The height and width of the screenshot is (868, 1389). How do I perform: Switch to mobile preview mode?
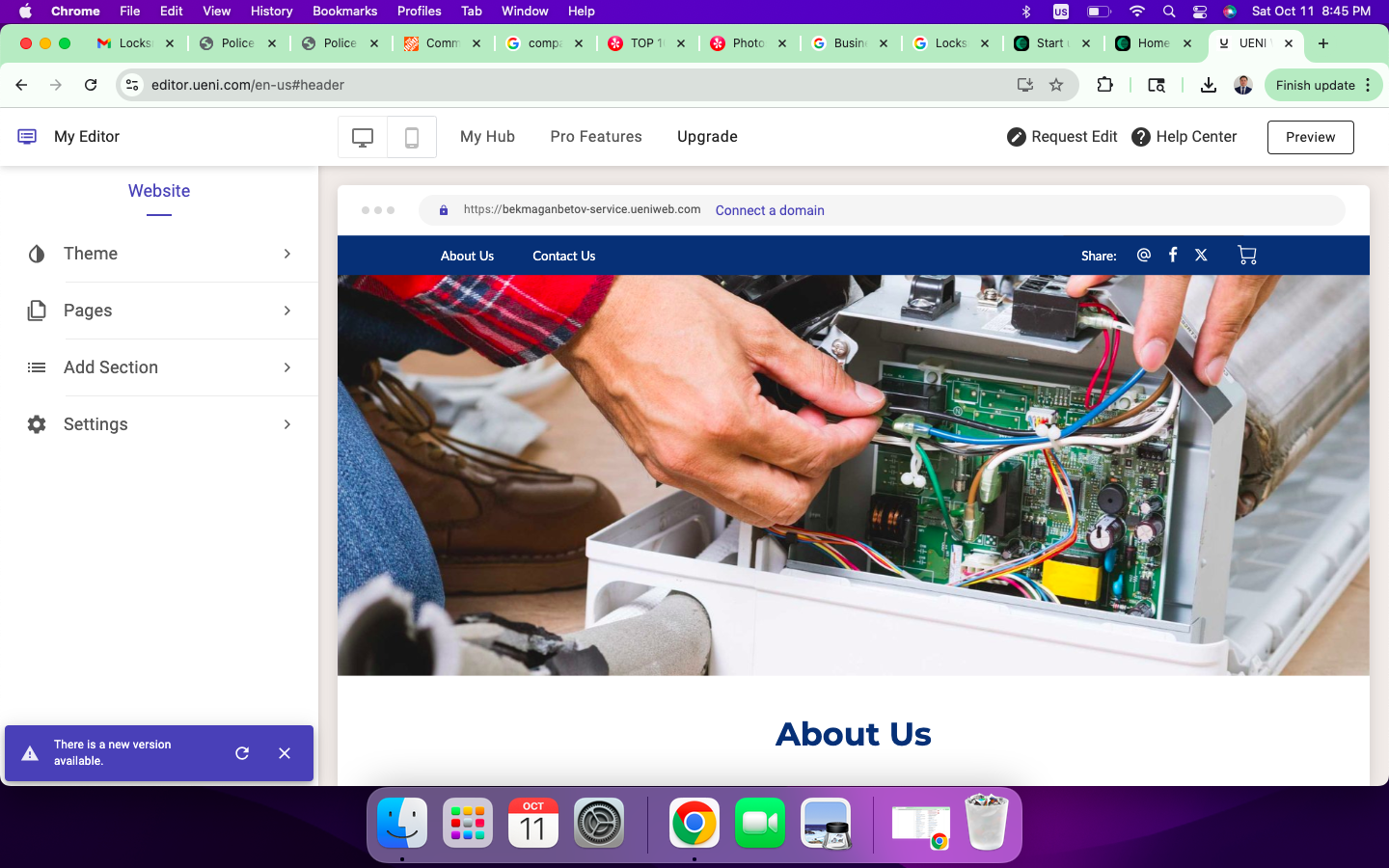(x=412, y=137)
